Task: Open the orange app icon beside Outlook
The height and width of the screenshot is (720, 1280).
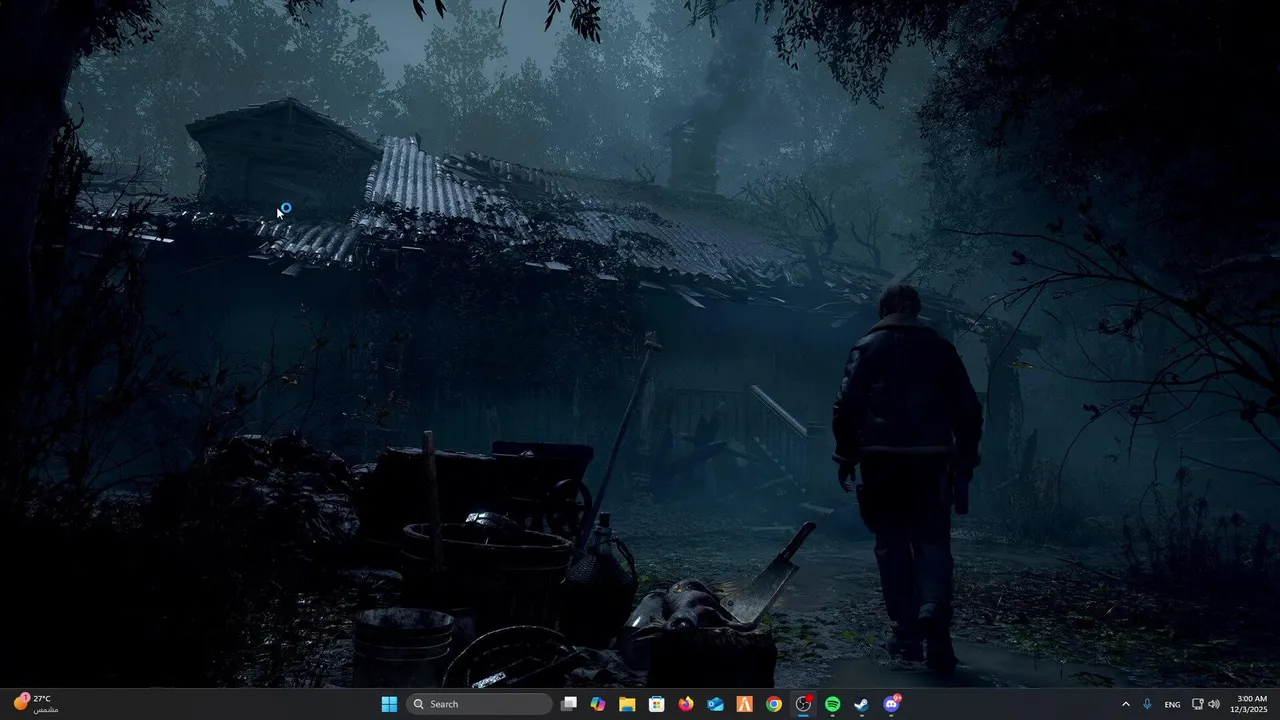Action: point(744,704)
